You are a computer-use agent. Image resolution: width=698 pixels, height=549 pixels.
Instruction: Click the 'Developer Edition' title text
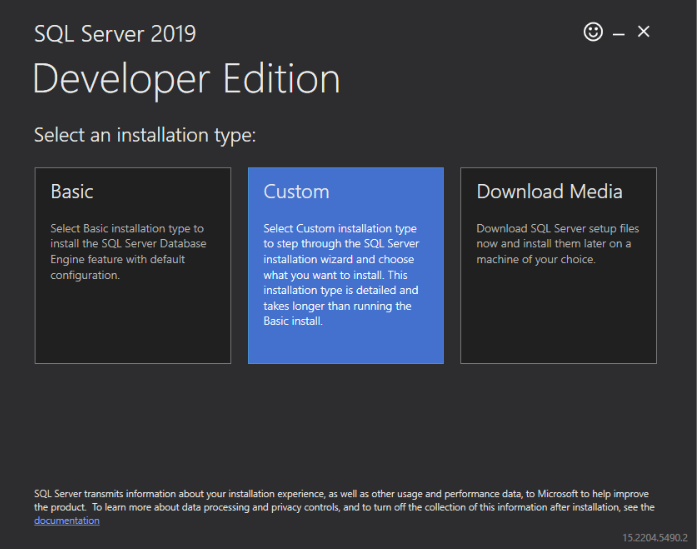click(x=187, y=79)
